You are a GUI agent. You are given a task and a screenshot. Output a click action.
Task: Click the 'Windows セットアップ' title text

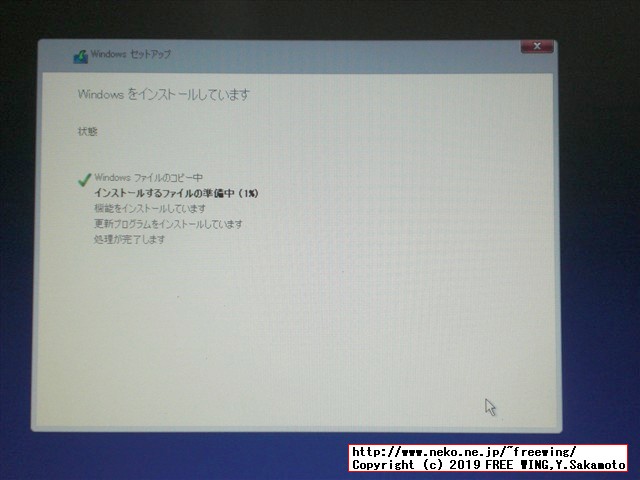tap(131, 54)
